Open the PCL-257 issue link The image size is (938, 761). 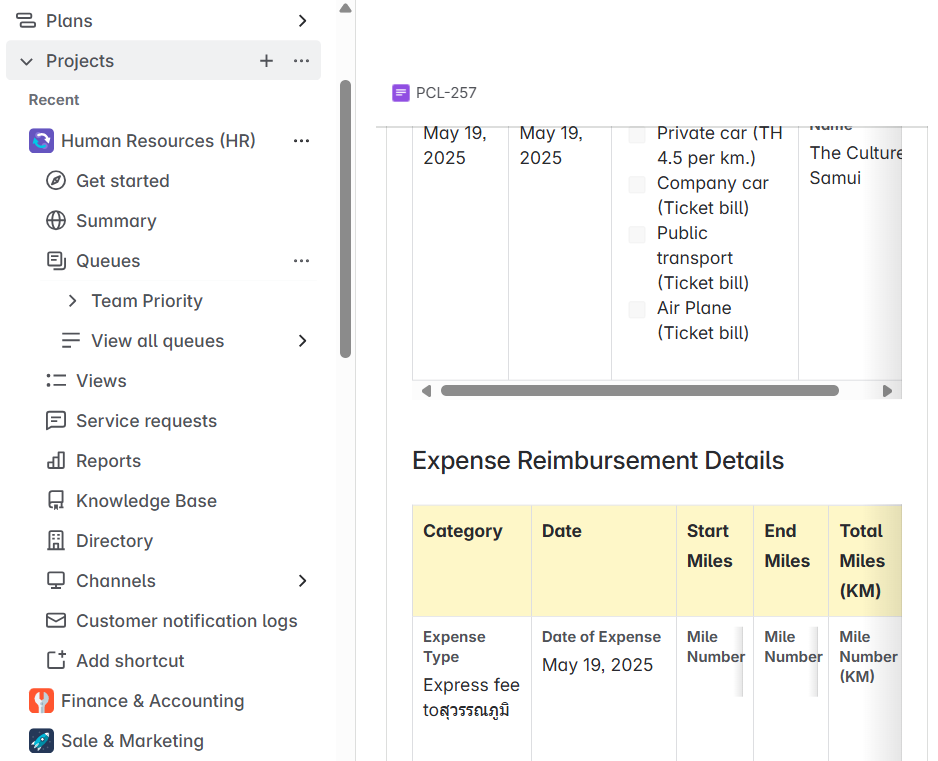(x=446, y=93)
